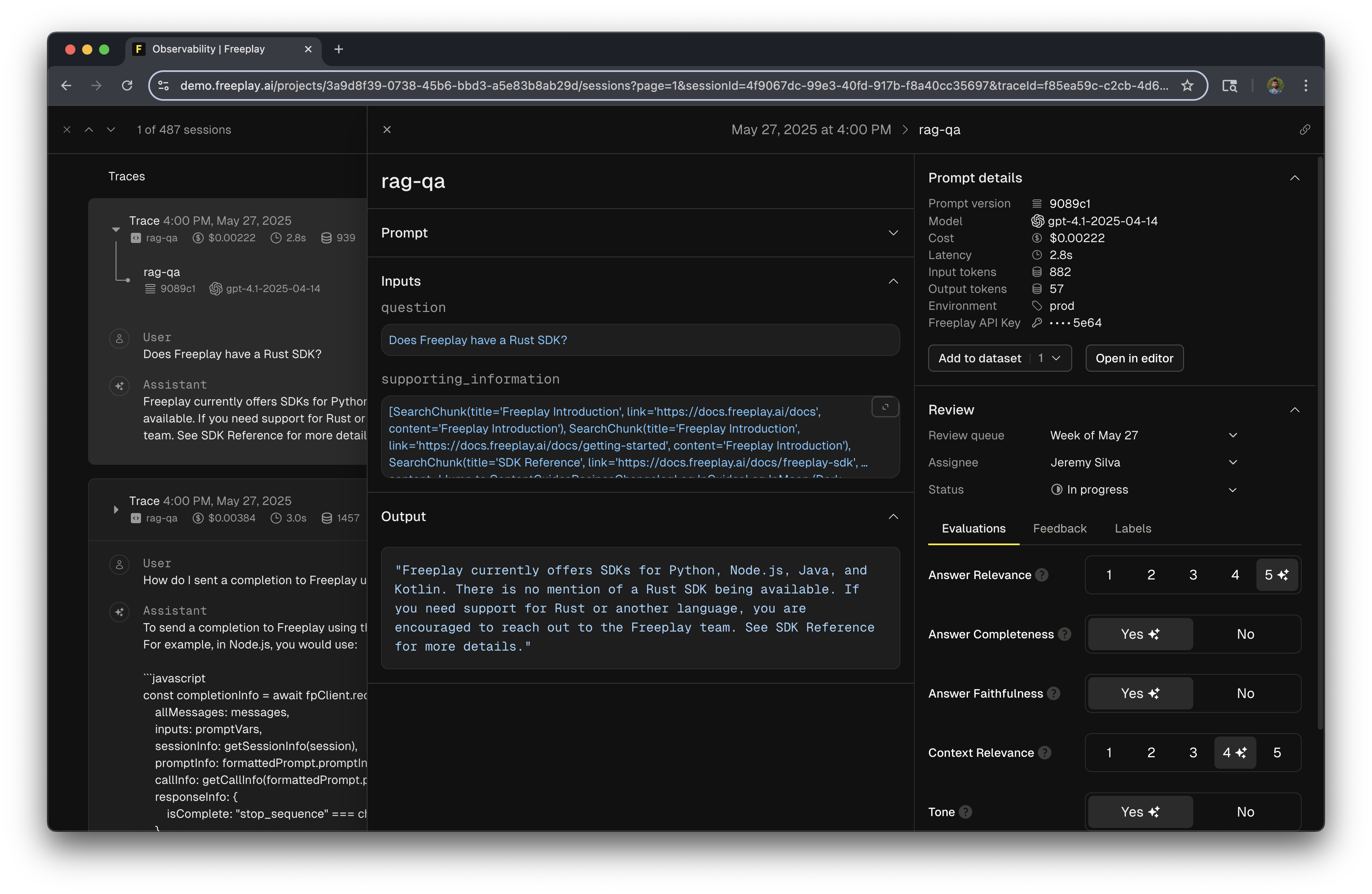Viewport: 1372px width, 894px height.
Task: Rate Context Relevance as 2
Action: pos(1151,753)
